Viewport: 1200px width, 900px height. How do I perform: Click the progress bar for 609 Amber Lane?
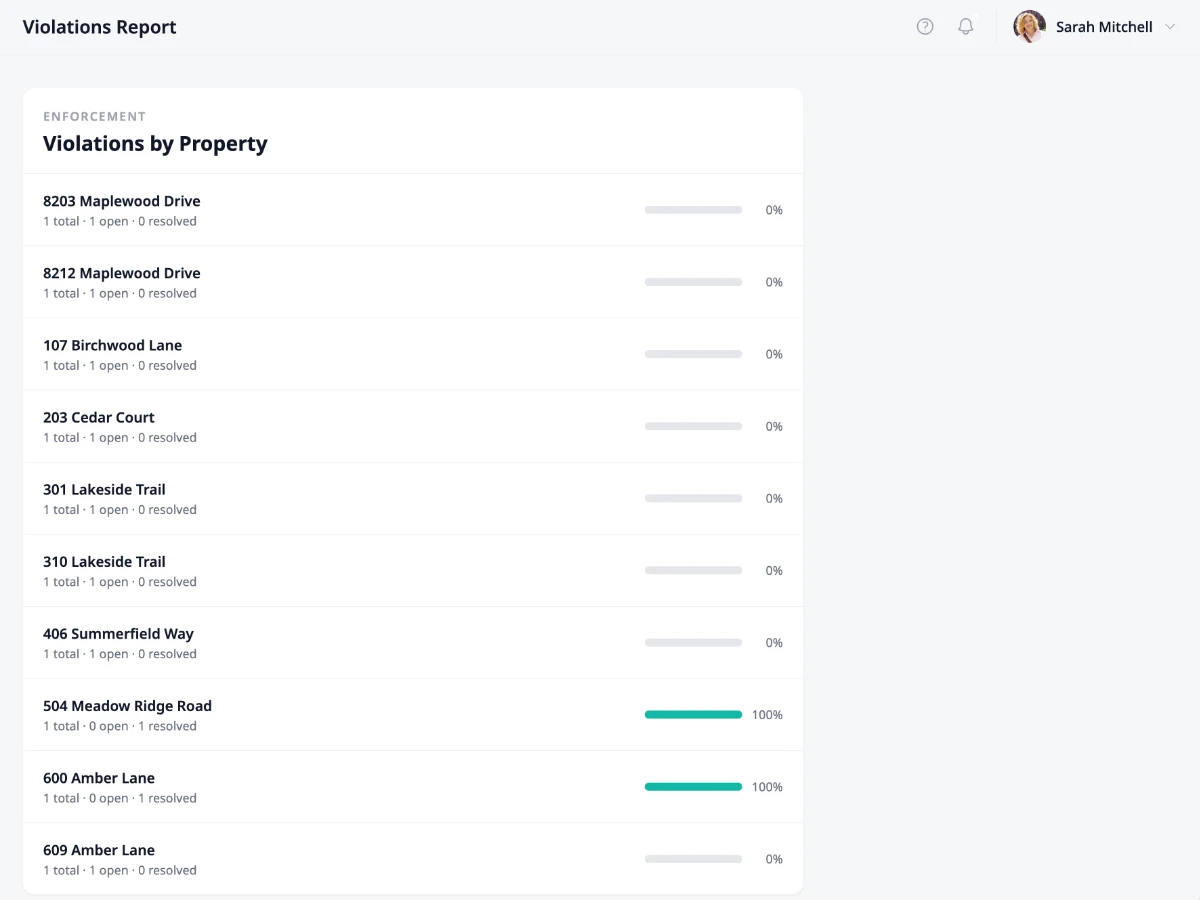pos(693,858)
